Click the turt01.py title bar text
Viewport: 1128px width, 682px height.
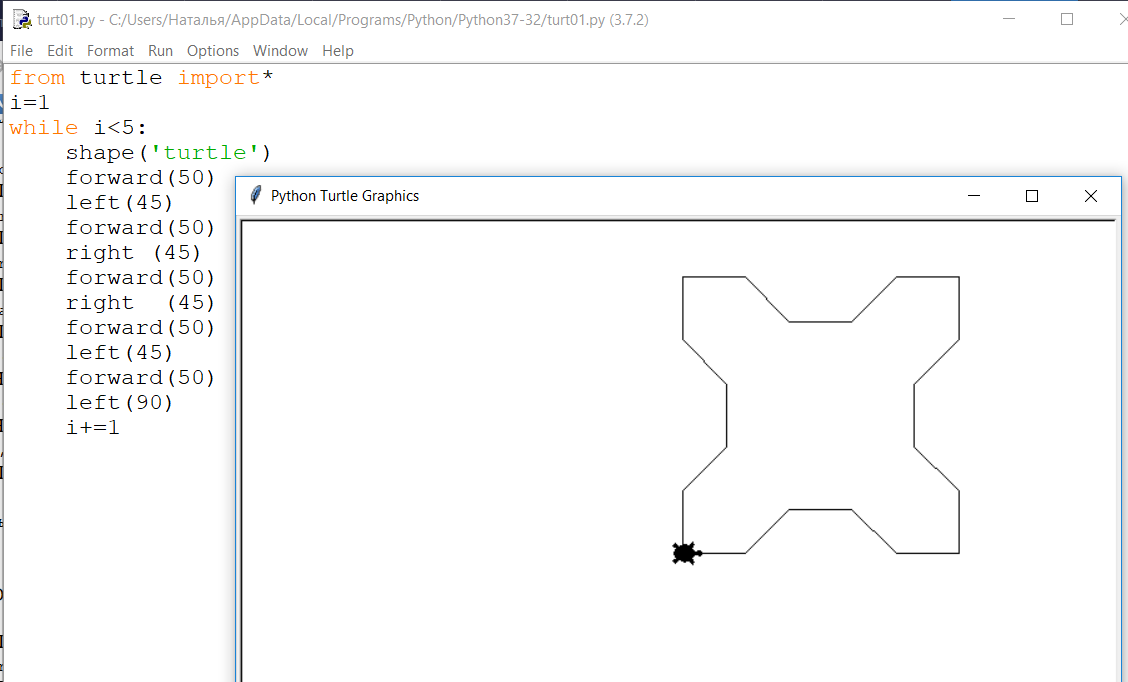click(x=342, y=19)
